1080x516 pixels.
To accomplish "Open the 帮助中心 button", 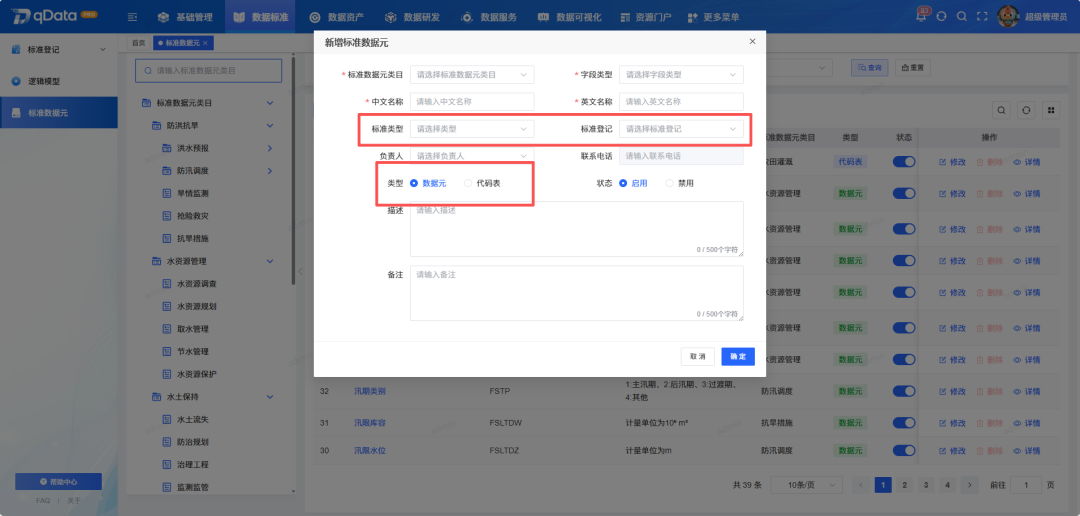I will tap(59, 482).
